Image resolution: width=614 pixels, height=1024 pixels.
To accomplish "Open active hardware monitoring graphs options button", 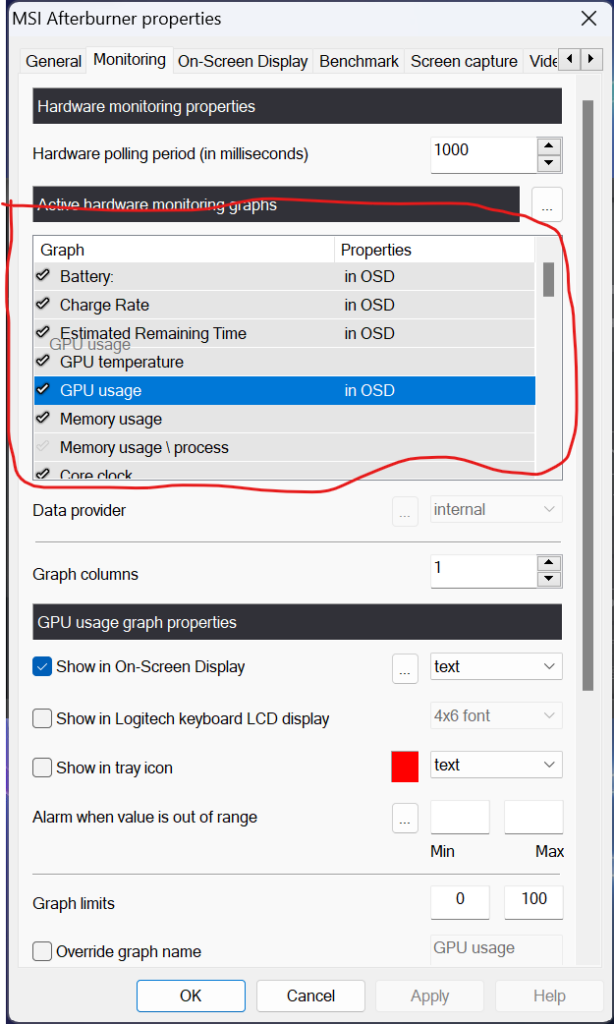I will pos(547,205).
